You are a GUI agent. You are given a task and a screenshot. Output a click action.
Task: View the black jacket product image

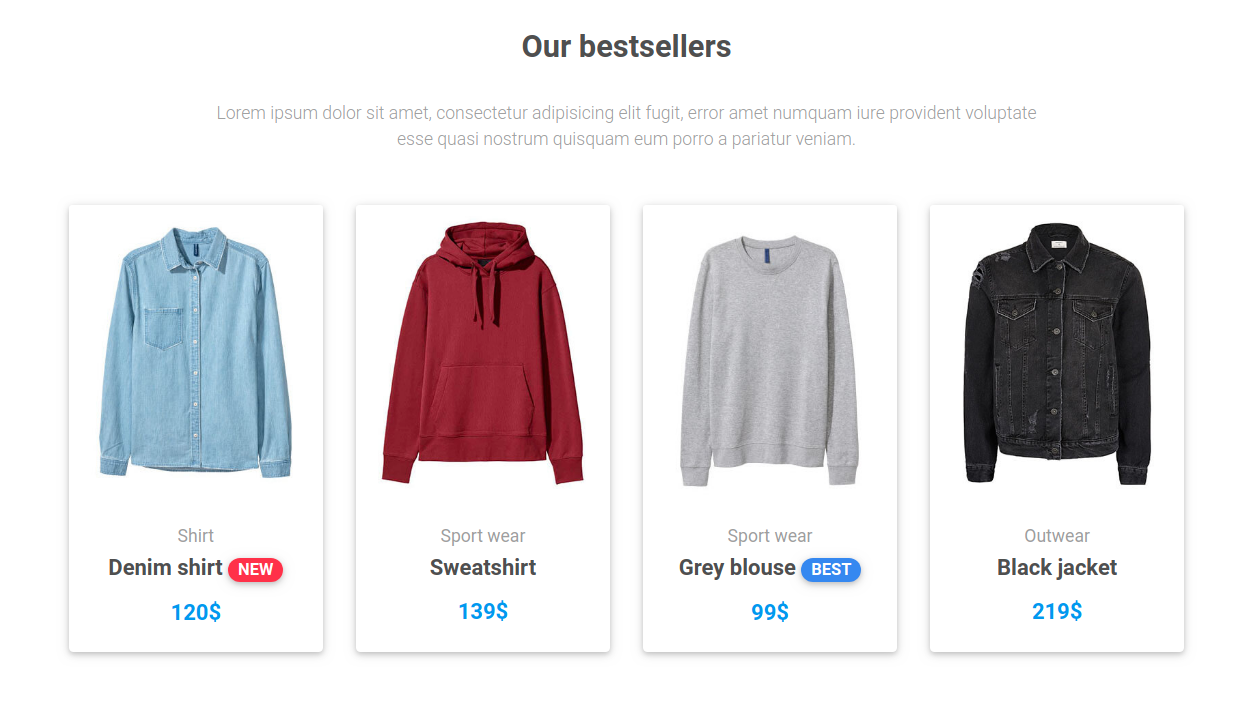[x=1057, y=353]
